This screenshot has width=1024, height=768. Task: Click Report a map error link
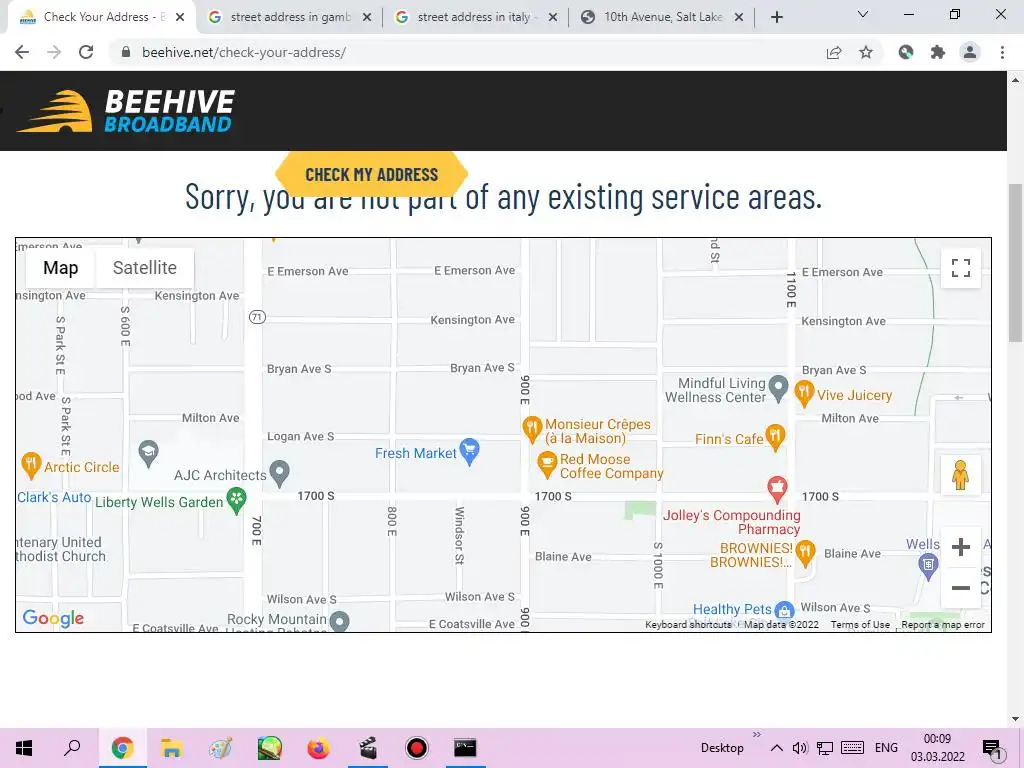coord(943,624)
